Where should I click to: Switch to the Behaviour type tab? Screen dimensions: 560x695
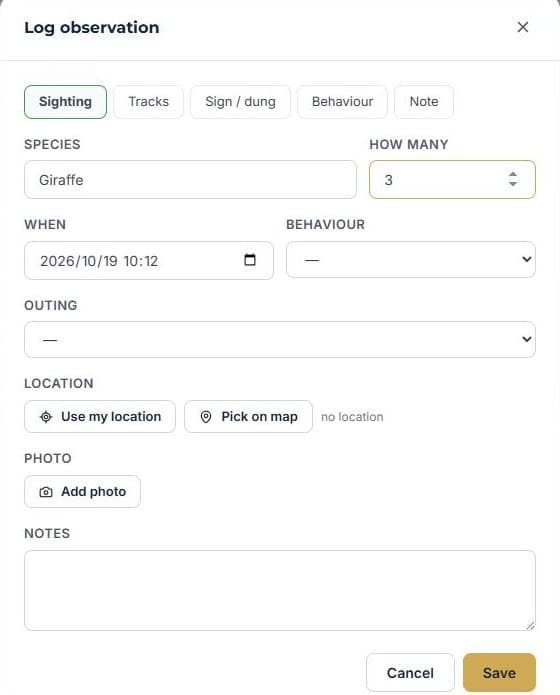342,102
